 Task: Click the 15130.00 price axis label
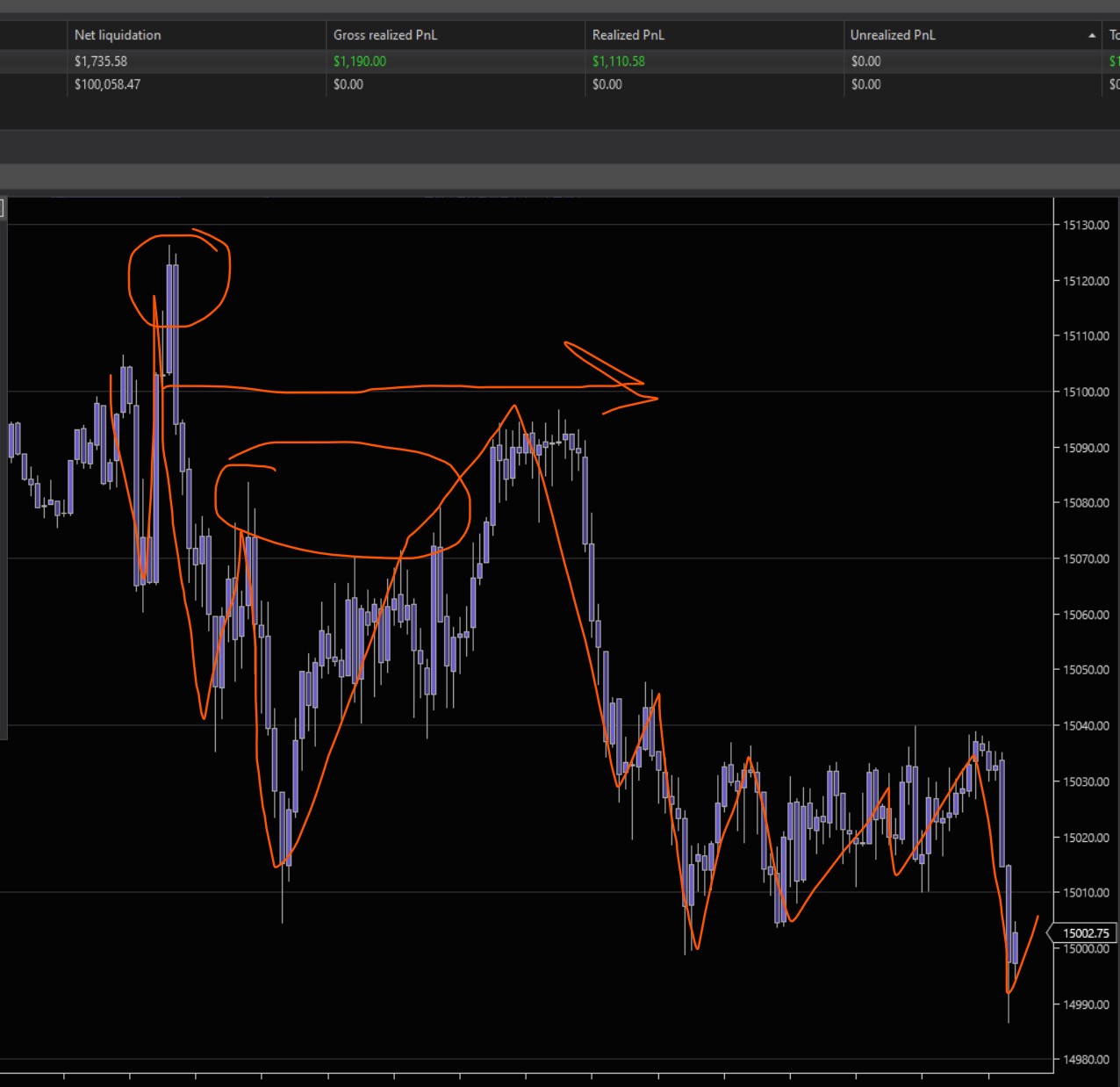[x=1086, y=225]
